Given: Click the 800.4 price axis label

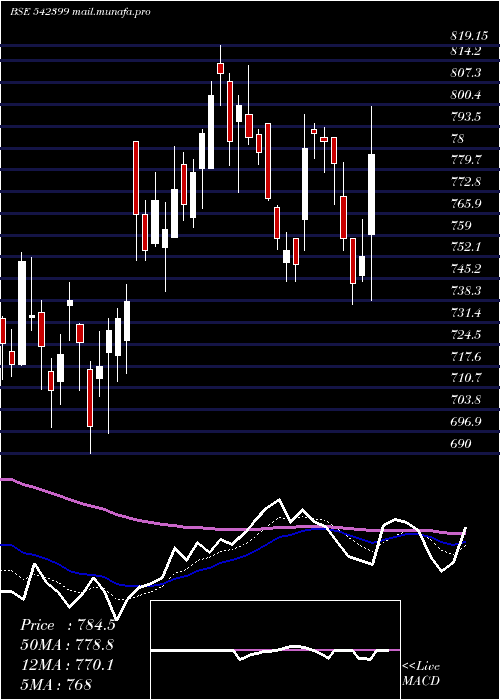Looking at the screenshot, I should [x=466, y=94].
